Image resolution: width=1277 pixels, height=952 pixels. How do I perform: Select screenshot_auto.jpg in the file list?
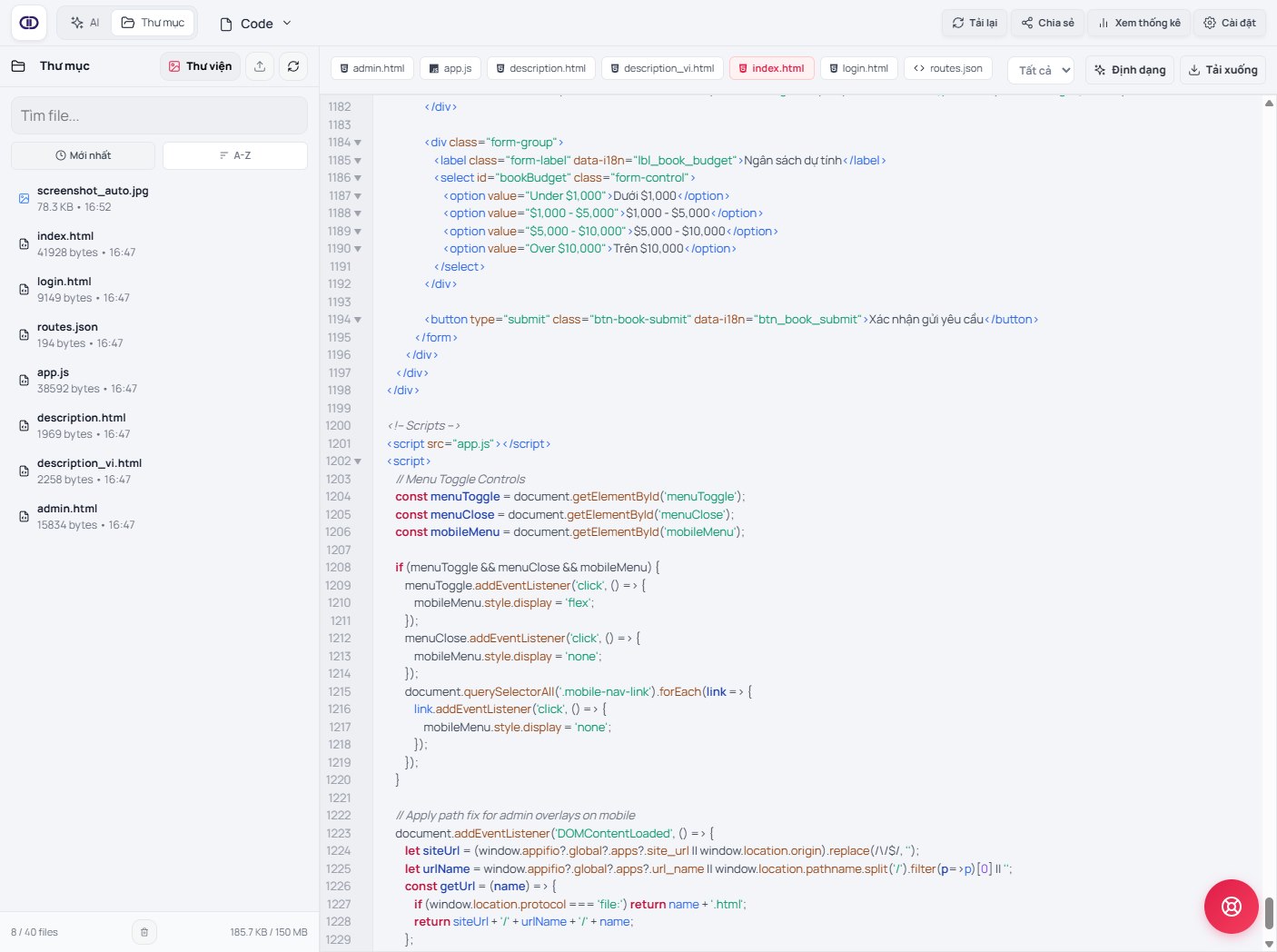tap(159, 198)
